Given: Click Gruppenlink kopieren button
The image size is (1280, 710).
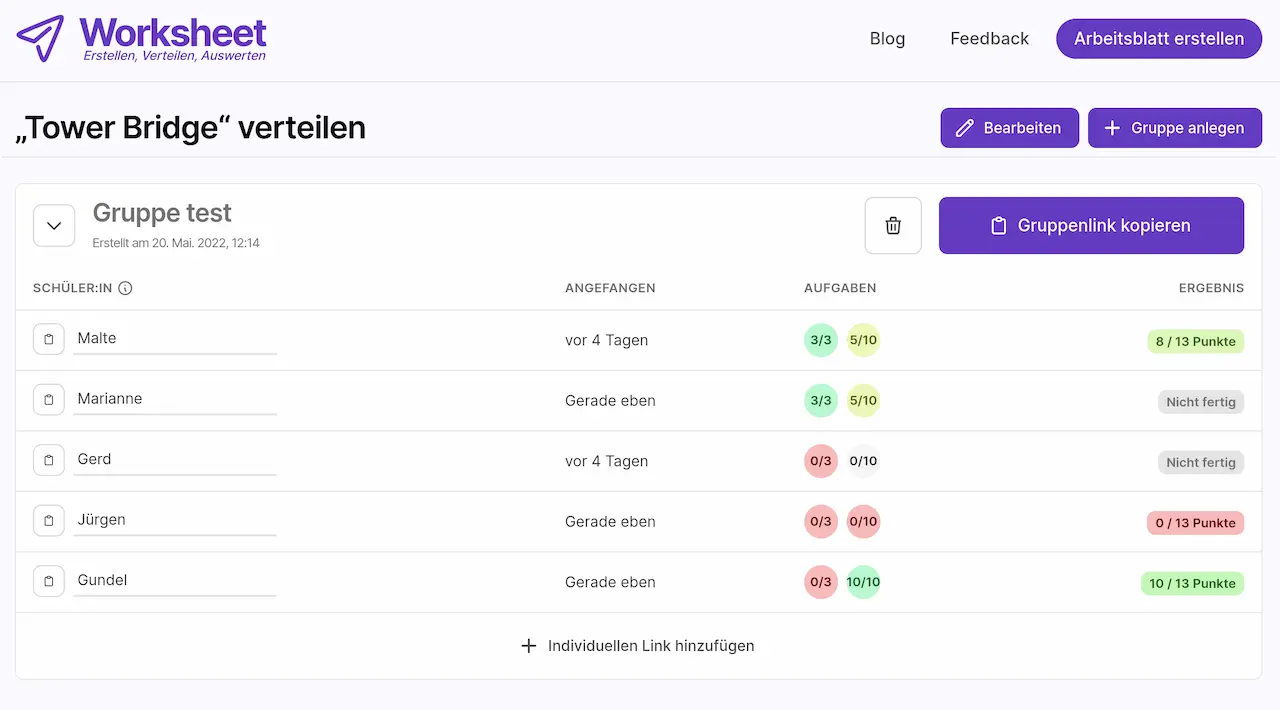Looking at the screenshot, I should [x=1091, y=226].
